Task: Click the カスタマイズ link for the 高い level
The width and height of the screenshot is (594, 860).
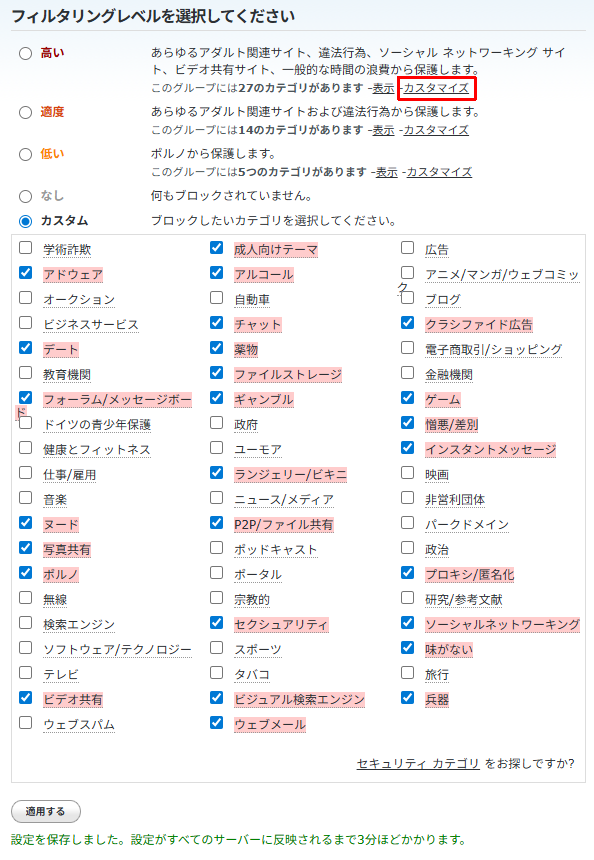Action: pos(437,88)
